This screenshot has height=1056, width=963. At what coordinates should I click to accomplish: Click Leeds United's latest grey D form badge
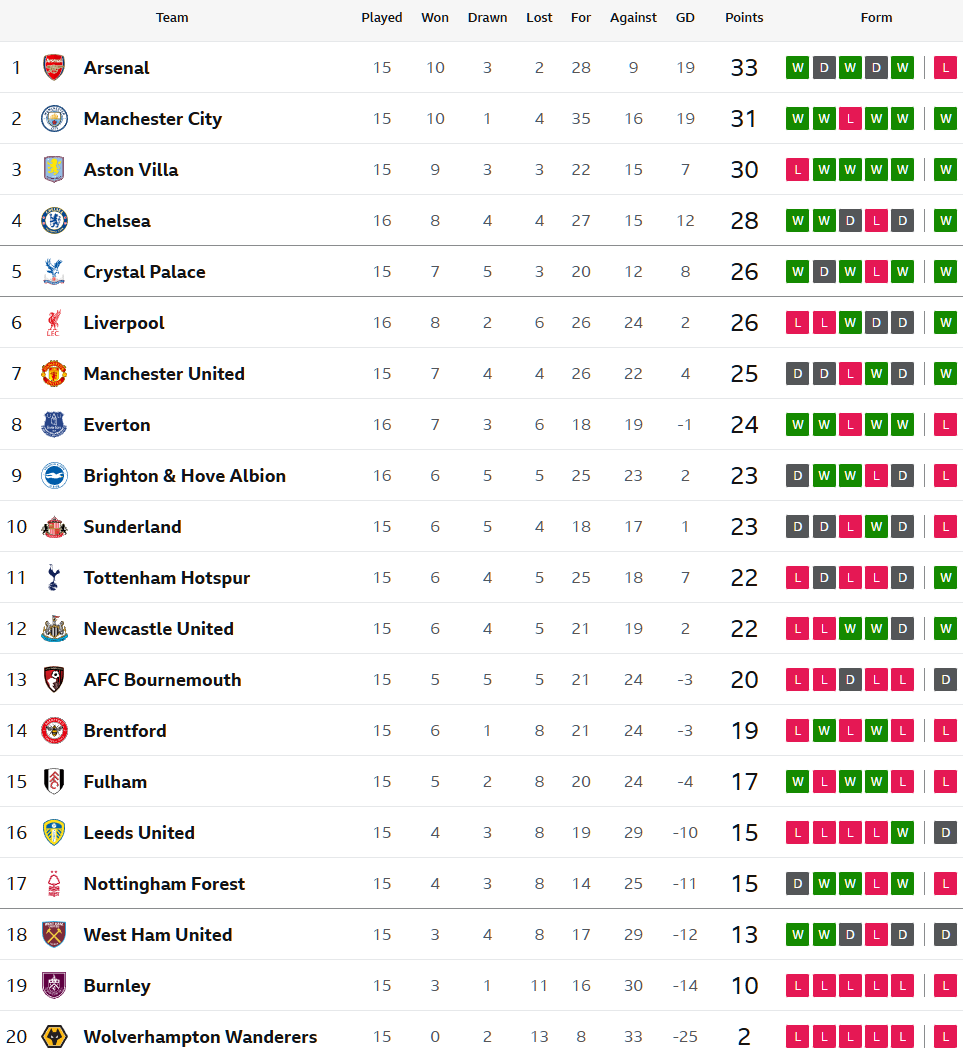[945, 833]
